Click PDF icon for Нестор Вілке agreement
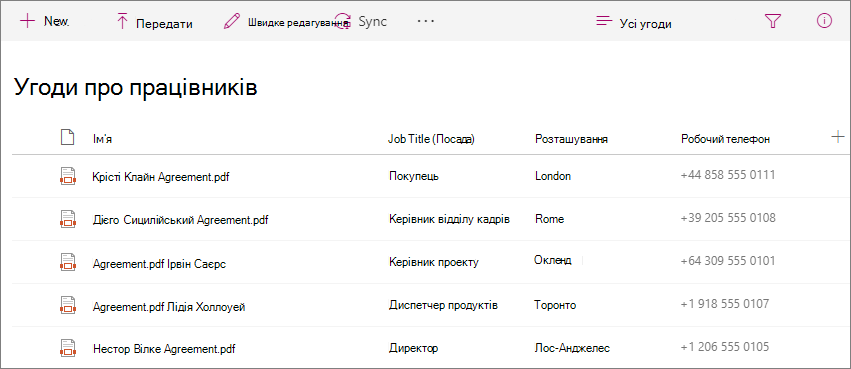Viewport: 851px width, 369px height. pyautogui.click(x=67, y=347)
